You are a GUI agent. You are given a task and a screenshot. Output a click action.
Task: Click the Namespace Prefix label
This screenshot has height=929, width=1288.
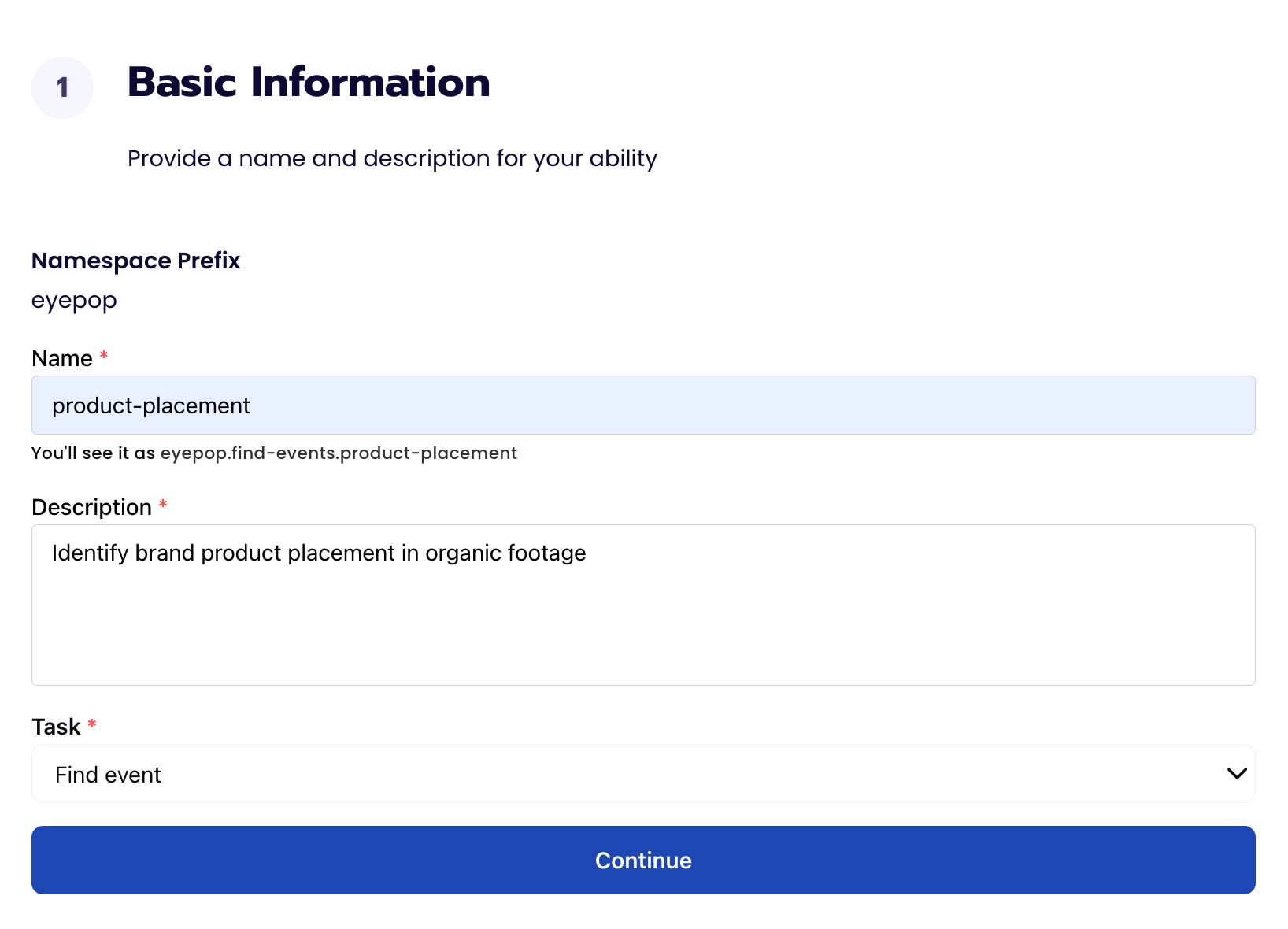point(135,261)
